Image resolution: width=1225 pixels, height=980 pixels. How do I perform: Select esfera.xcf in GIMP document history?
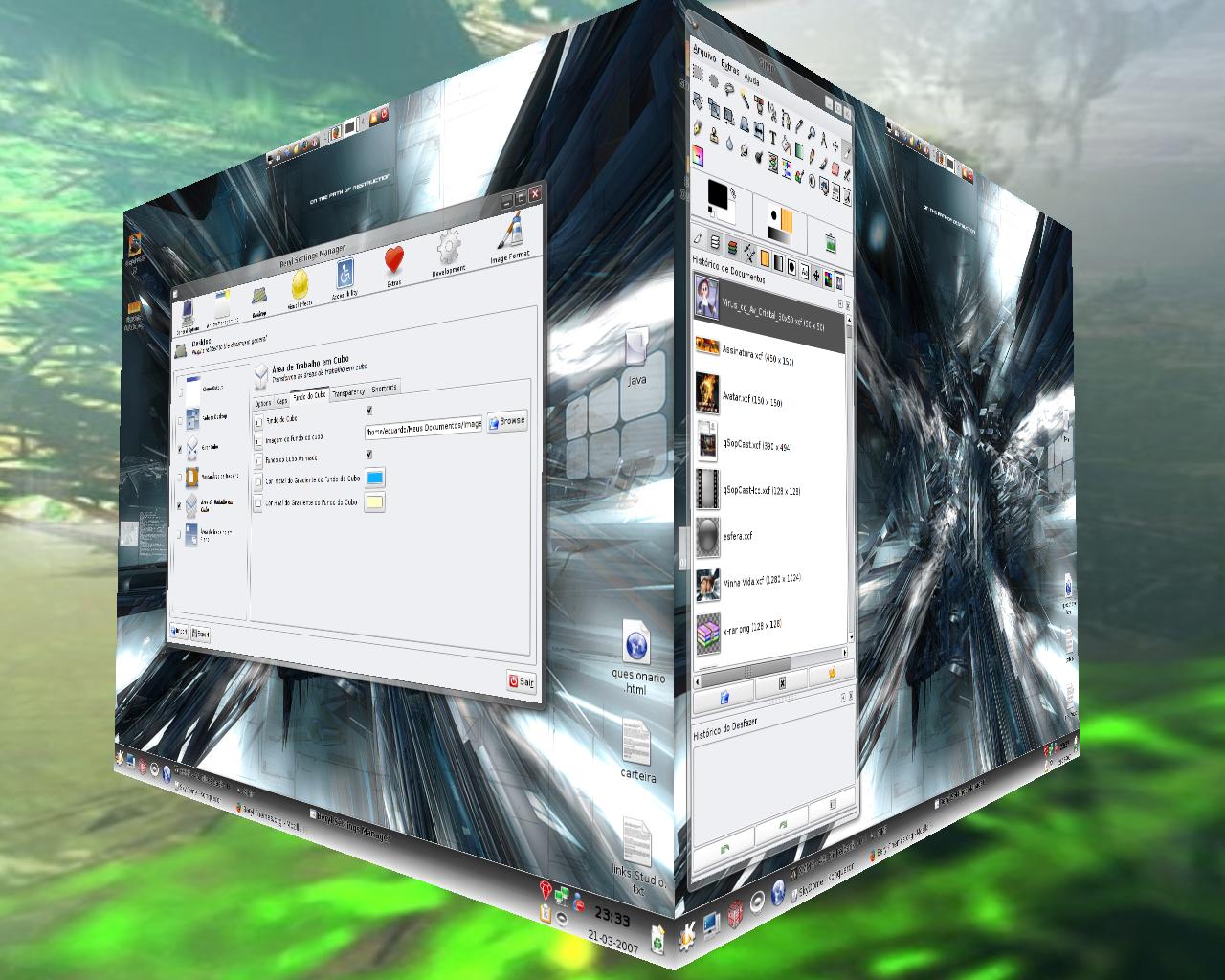click(x=768, y=537)
